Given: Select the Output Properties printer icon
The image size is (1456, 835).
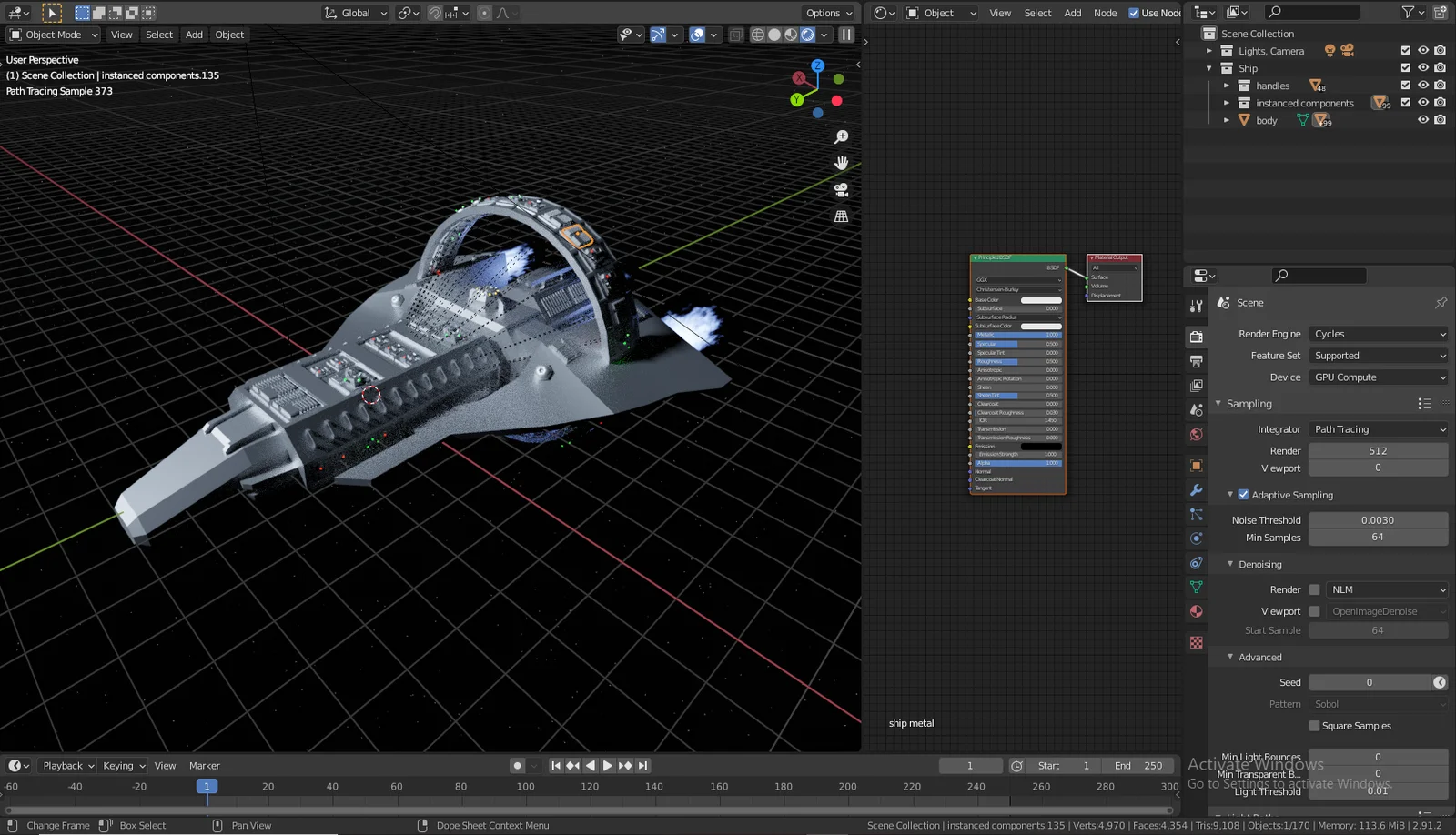Looking at the screenshot, I should click(1196, 360).
